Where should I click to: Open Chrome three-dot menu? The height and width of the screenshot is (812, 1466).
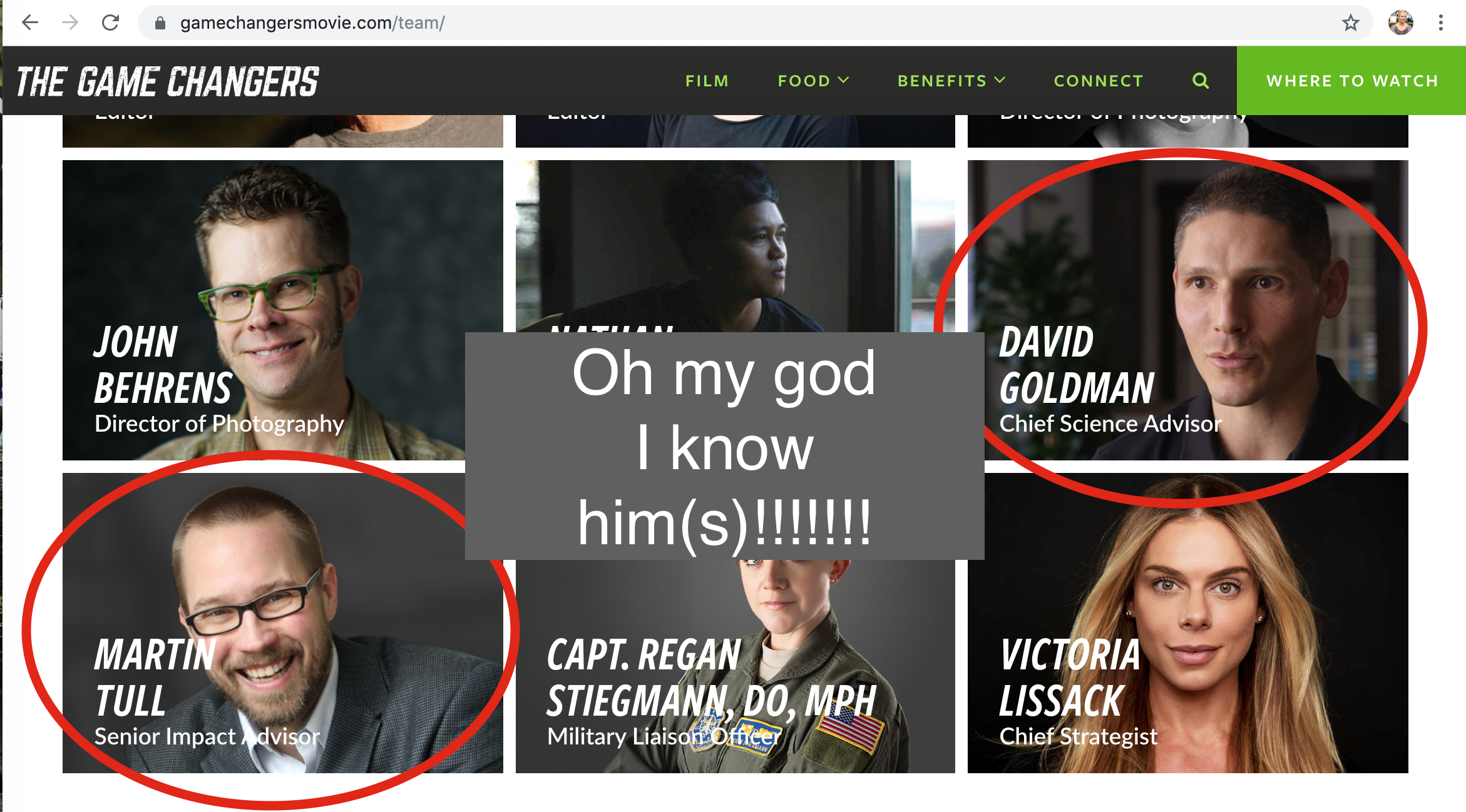coord(1440,23)
